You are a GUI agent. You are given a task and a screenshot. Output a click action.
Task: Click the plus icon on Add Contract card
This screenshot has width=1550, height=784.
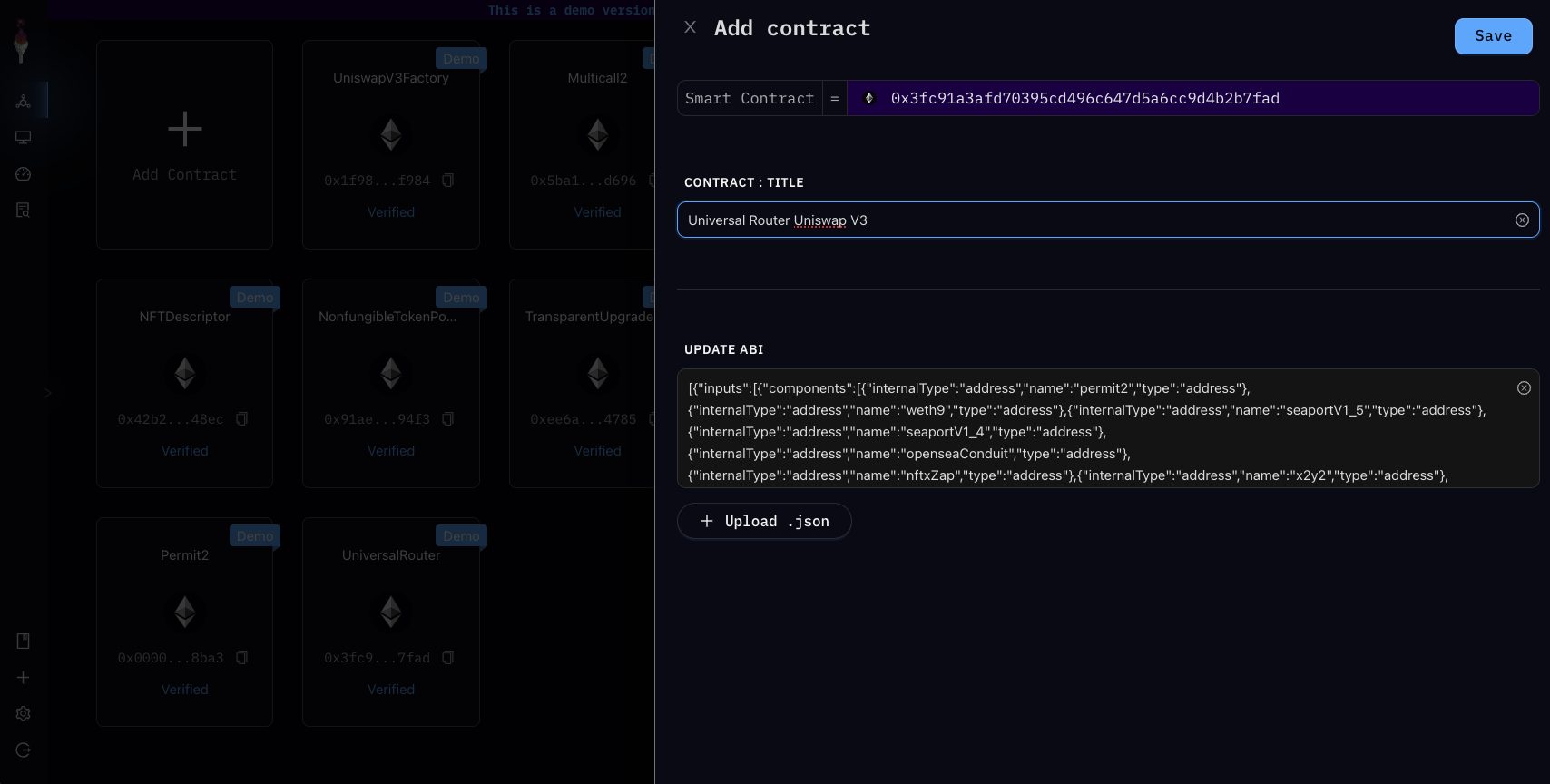[185, 129]
